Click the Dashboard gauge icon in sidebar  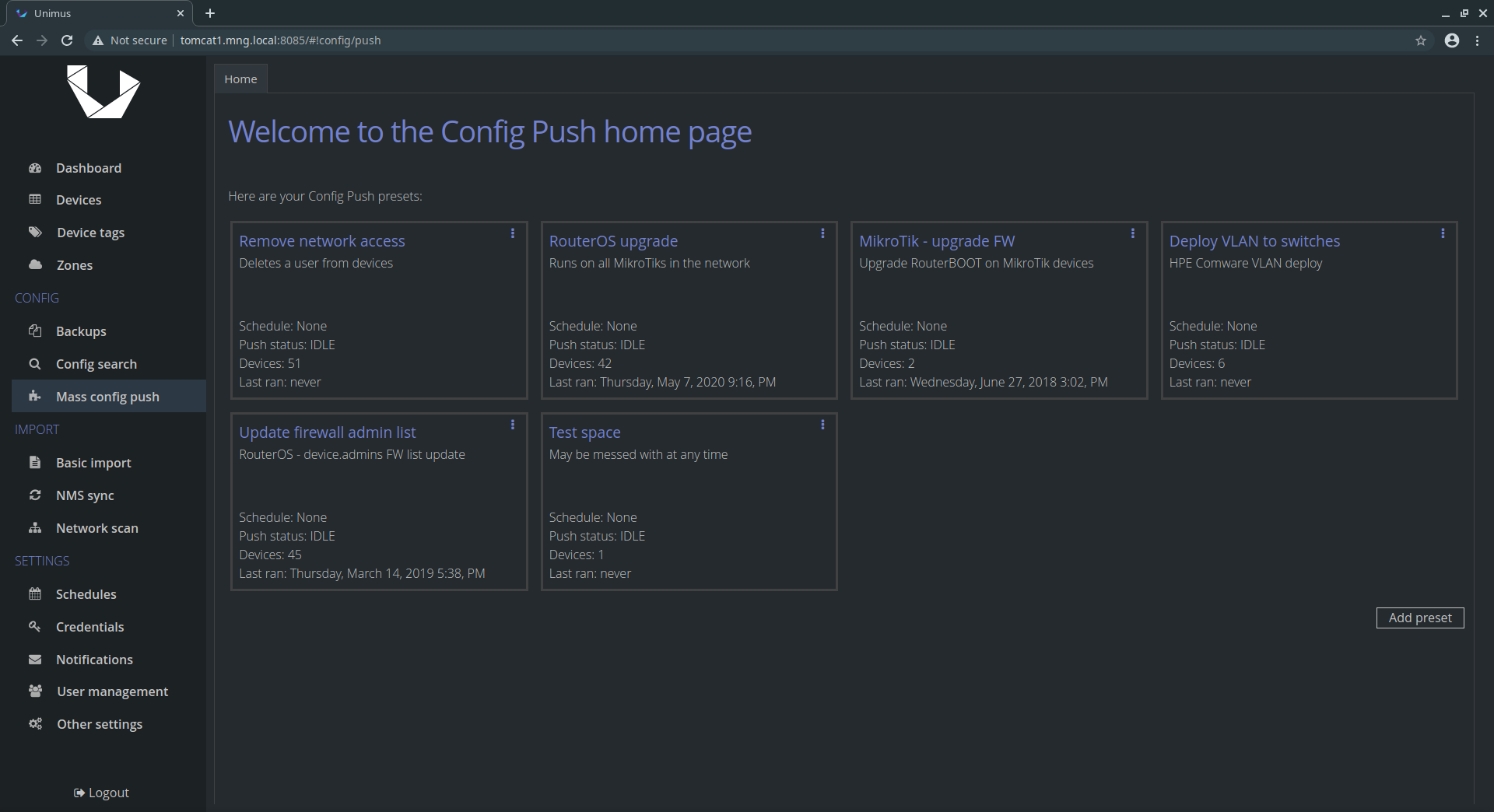click(x=35, y=168)
